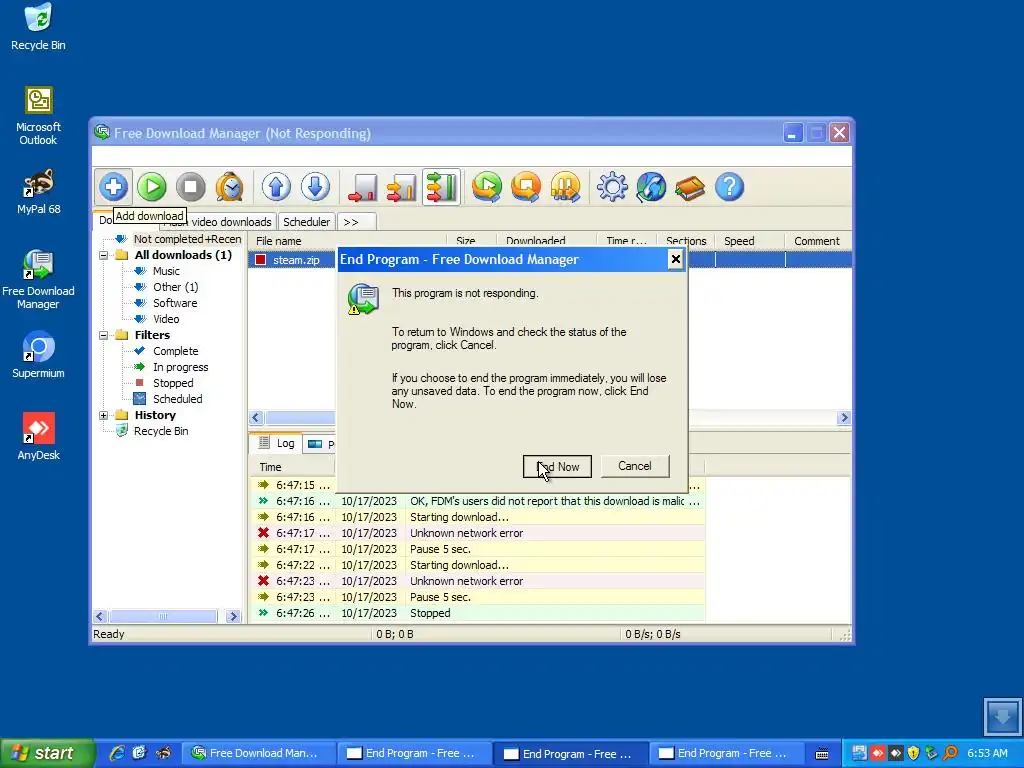Click the Internet Explorer quick launch icon
This screenshot has height=768, width=1024.
[117, 753]
